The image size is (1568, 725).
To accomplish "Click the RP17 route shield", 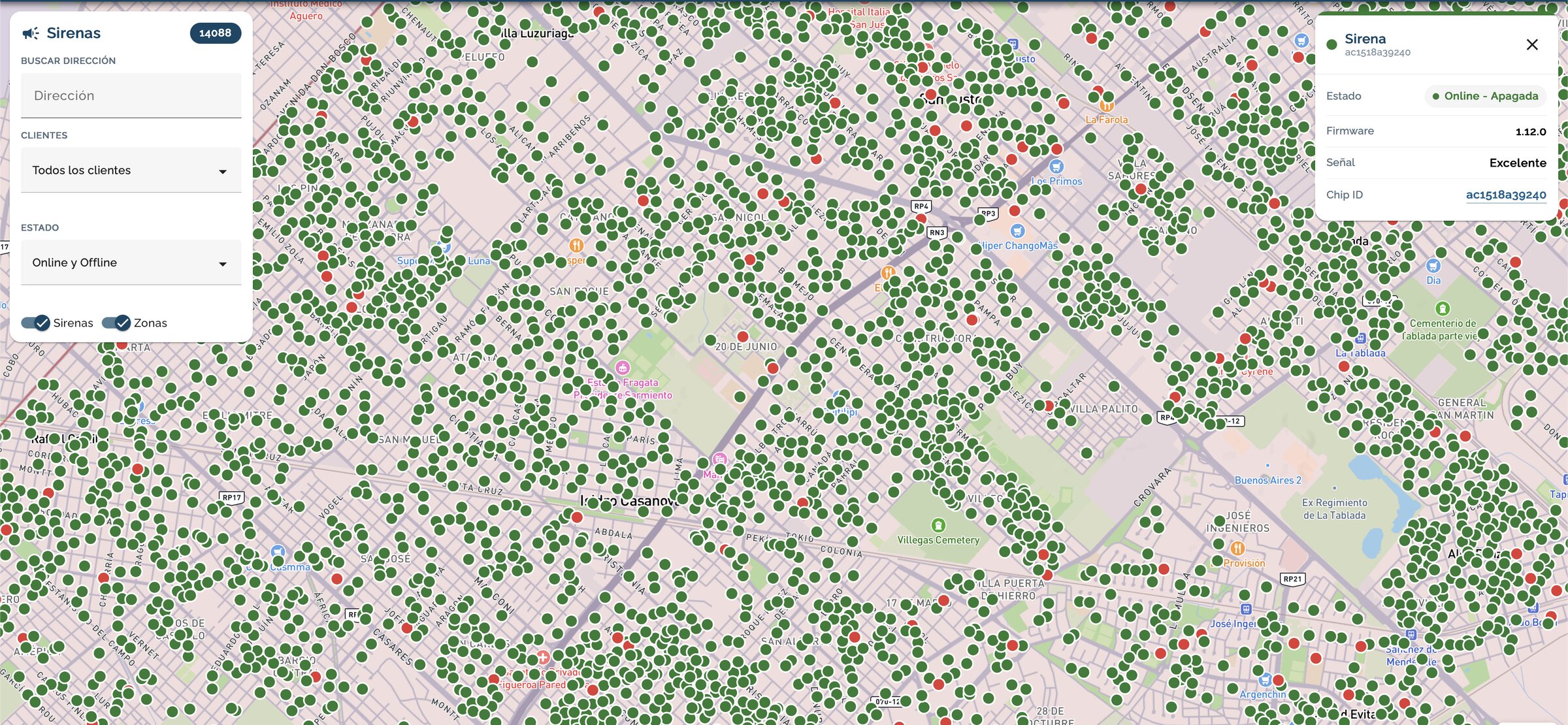I will 232,497.
